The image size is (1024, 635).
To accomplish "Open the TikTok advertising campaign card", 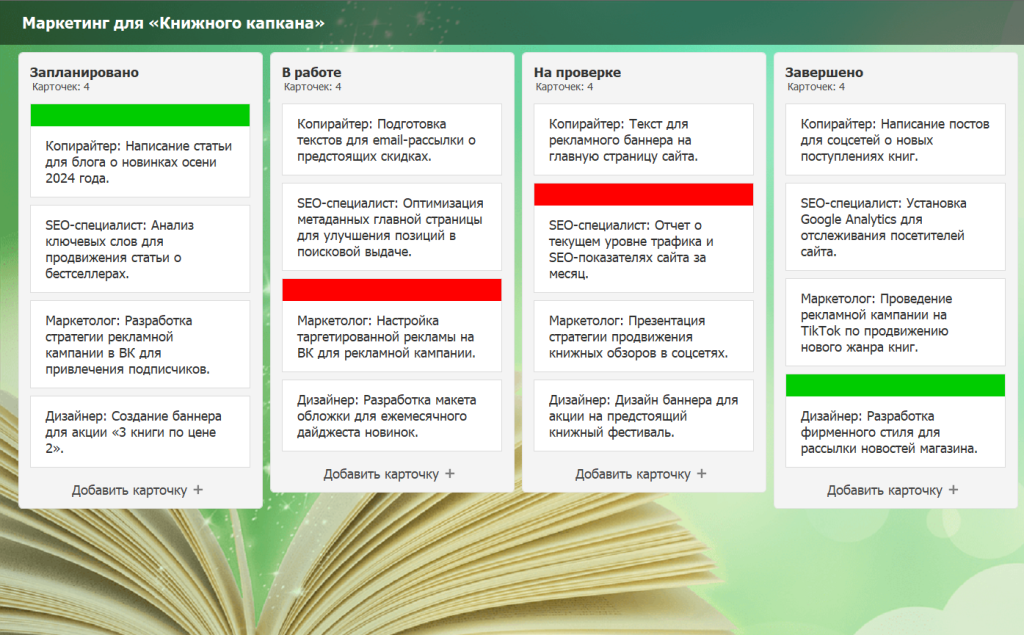I will (x=895, y=323).
